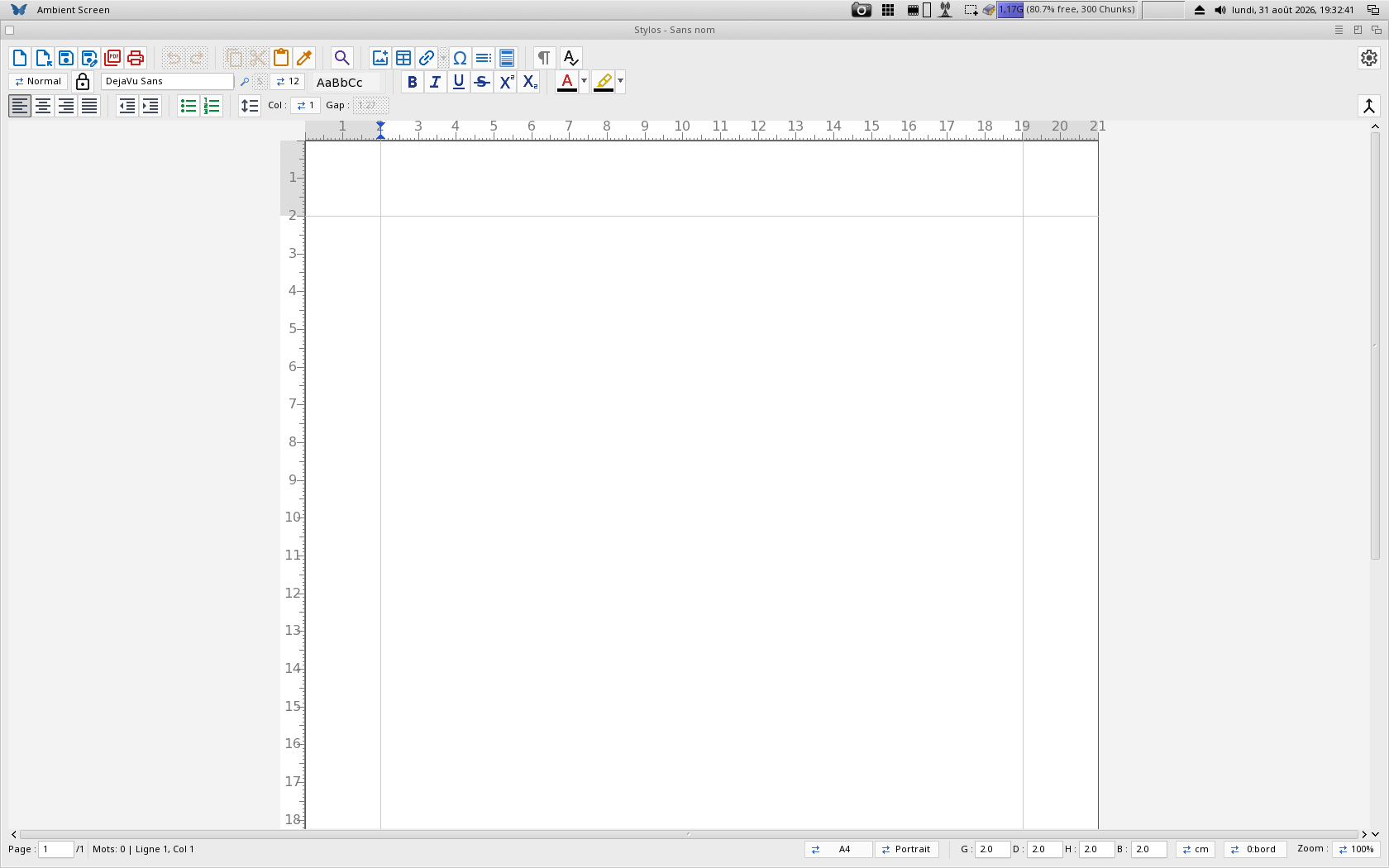Open the header and footer page icon
1389x868 pixels.
click(507, 58)
